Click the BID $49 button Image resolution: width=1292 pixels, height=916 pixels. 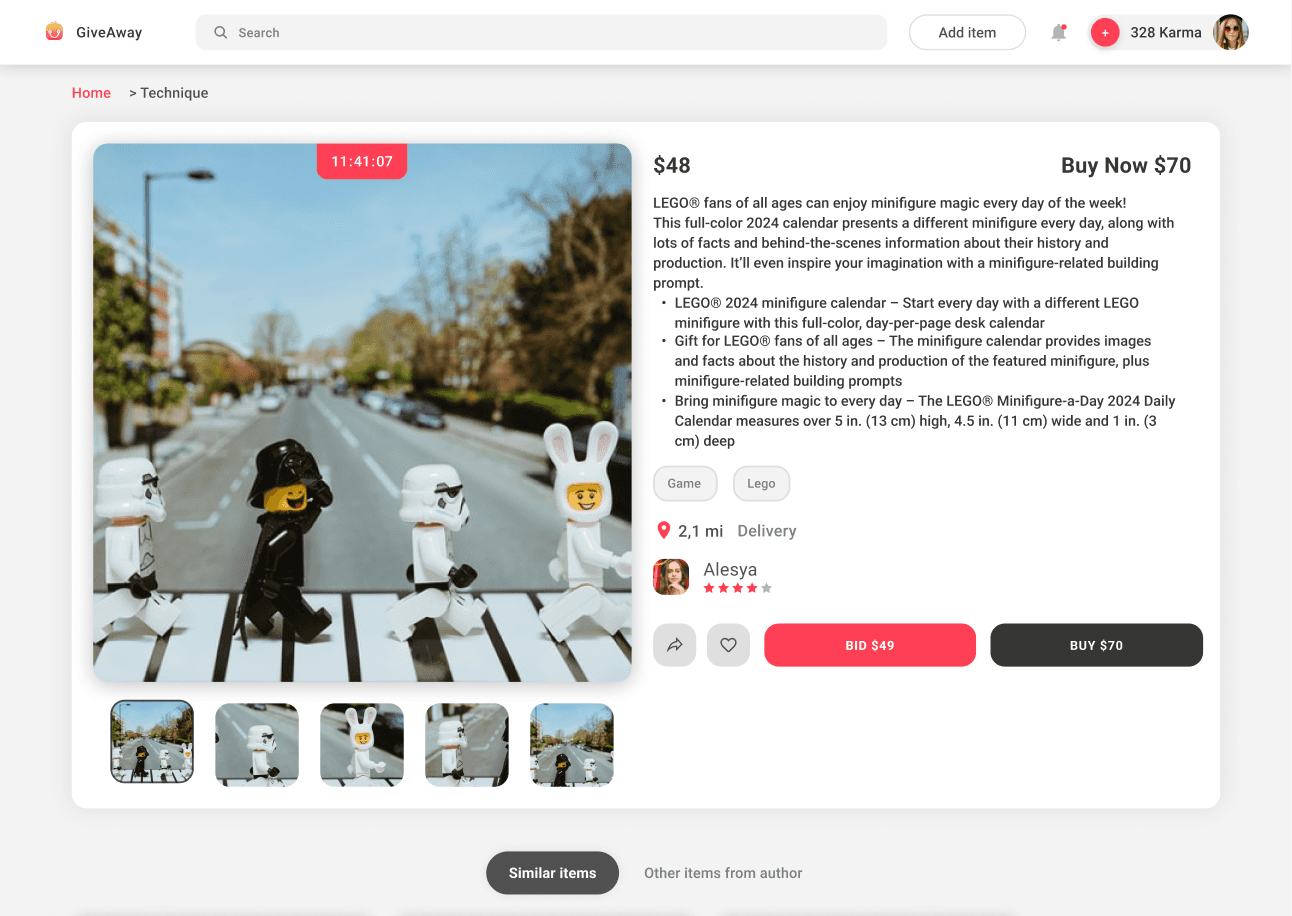(x=870, y=645)
